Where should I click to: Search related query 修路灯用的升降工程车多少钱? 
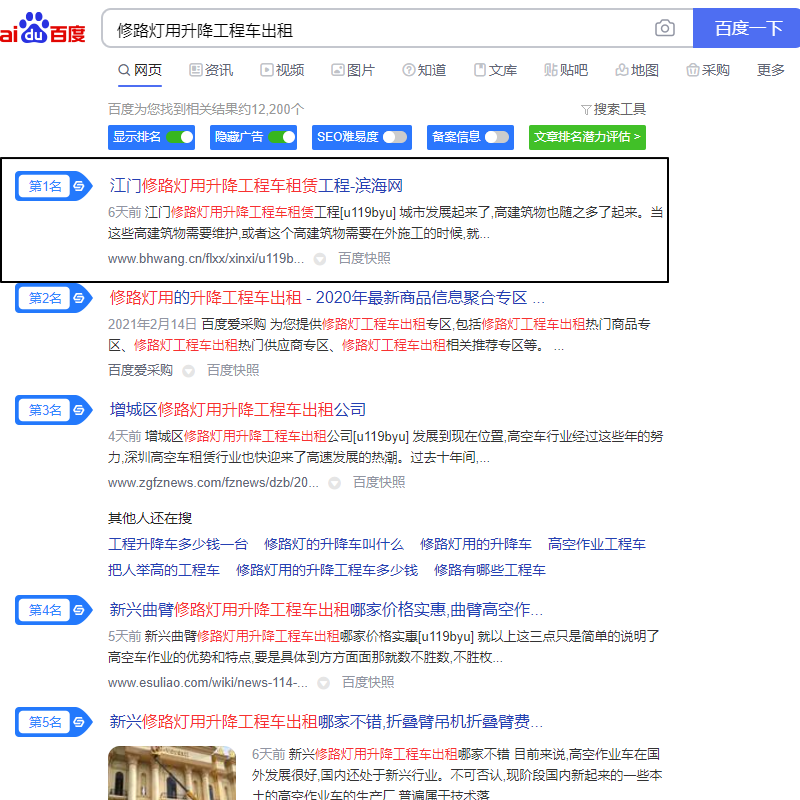coord(327,570)
